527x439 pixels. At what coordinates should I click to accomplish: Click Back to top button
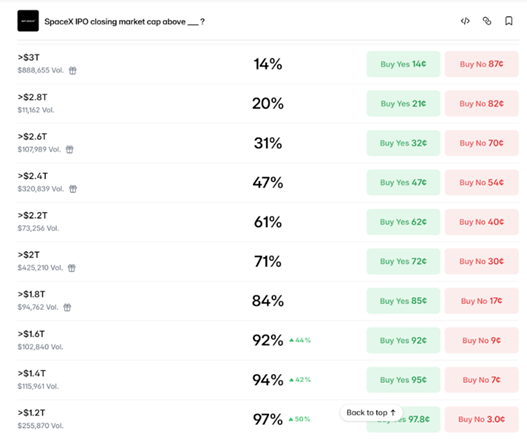pos(371,412)
